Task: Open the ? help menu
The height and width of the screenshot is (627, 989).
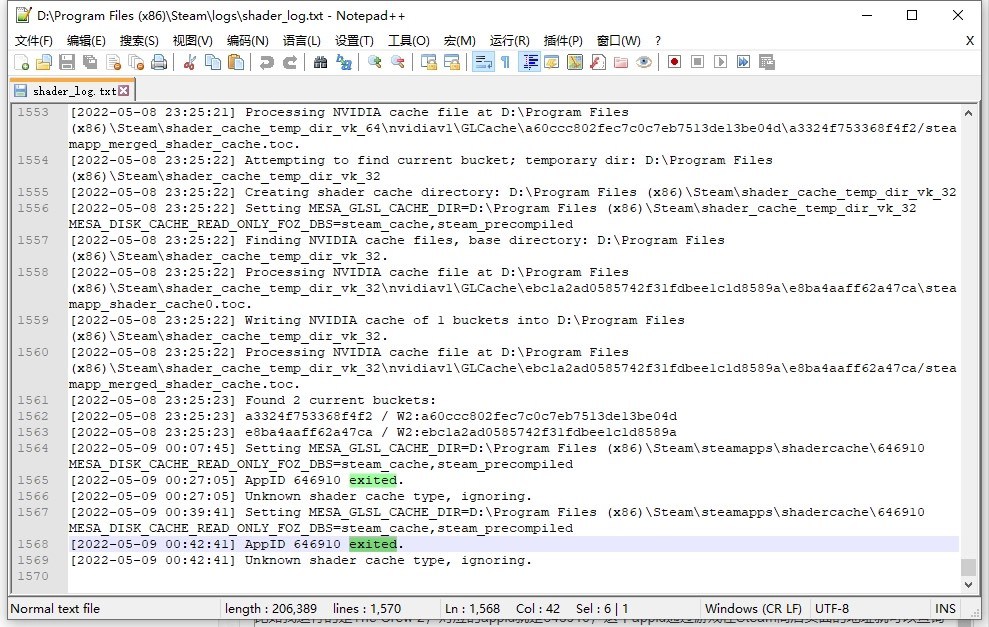Action: tap(658, 40)
